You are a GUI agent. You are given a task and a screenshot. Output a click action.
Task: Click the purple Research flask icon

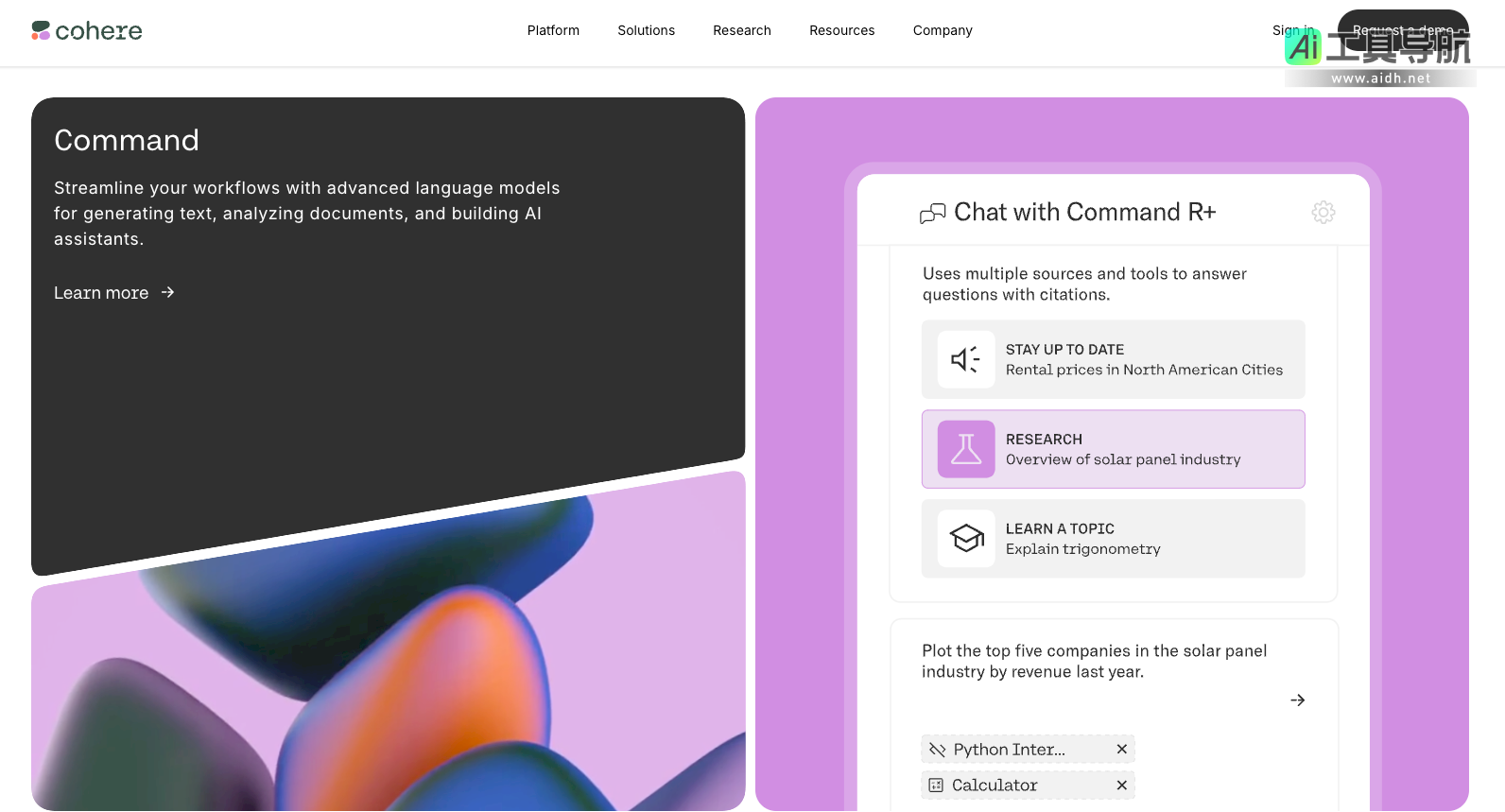pos(966,449)
